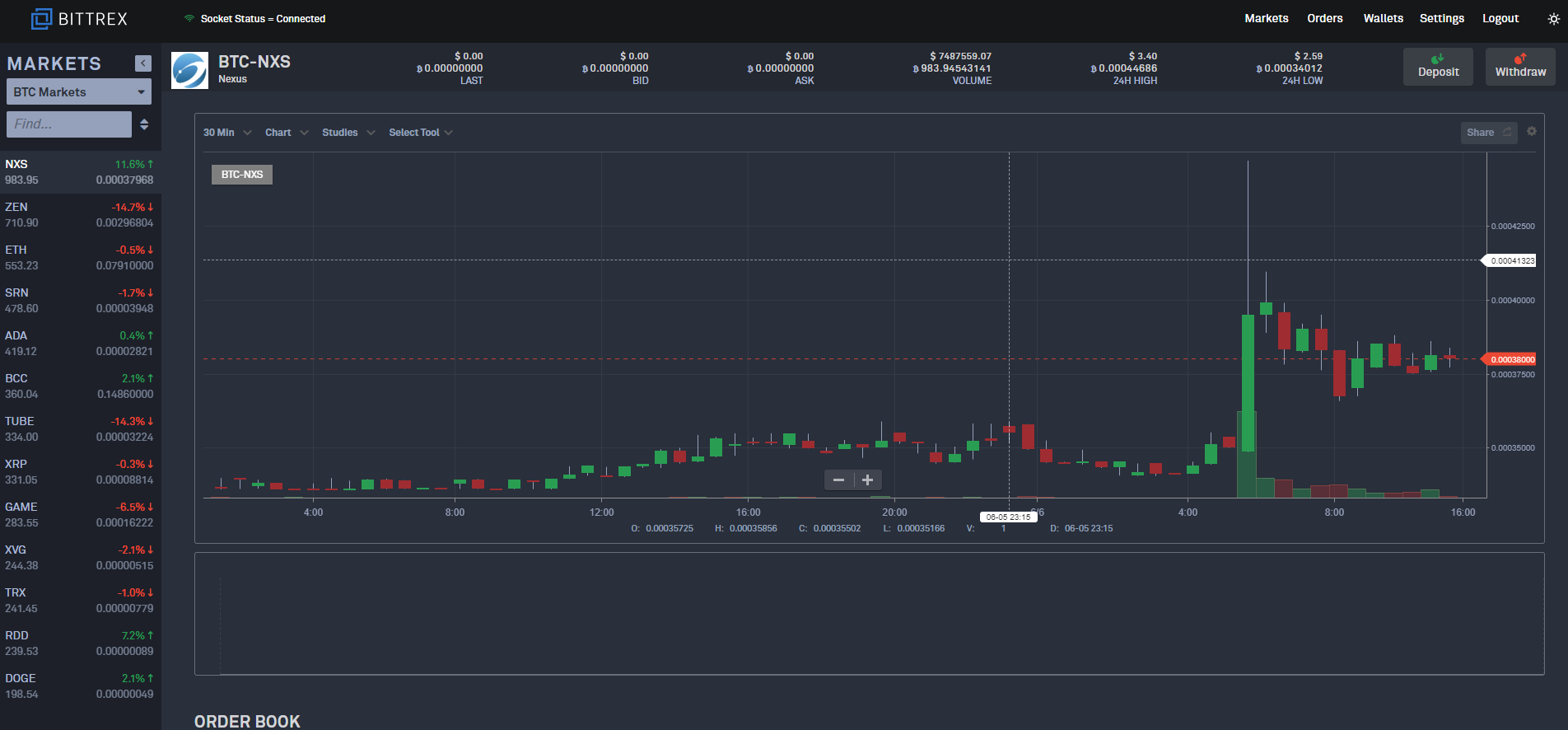
Task: Open BTC Markets dropdown
Action: tap(79, 91)
